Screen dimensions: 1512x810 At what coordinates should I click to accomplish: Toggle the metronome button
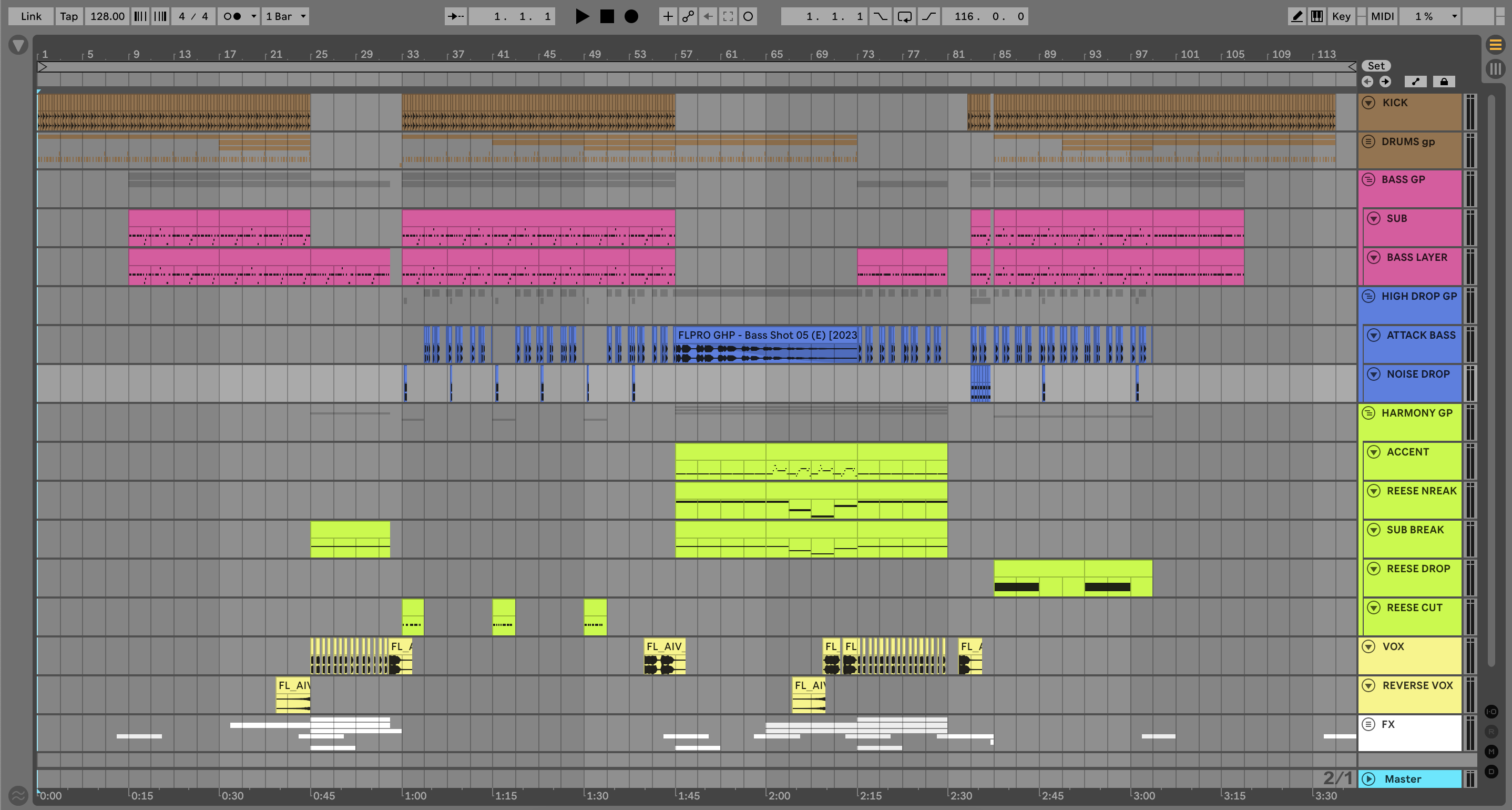232,16
